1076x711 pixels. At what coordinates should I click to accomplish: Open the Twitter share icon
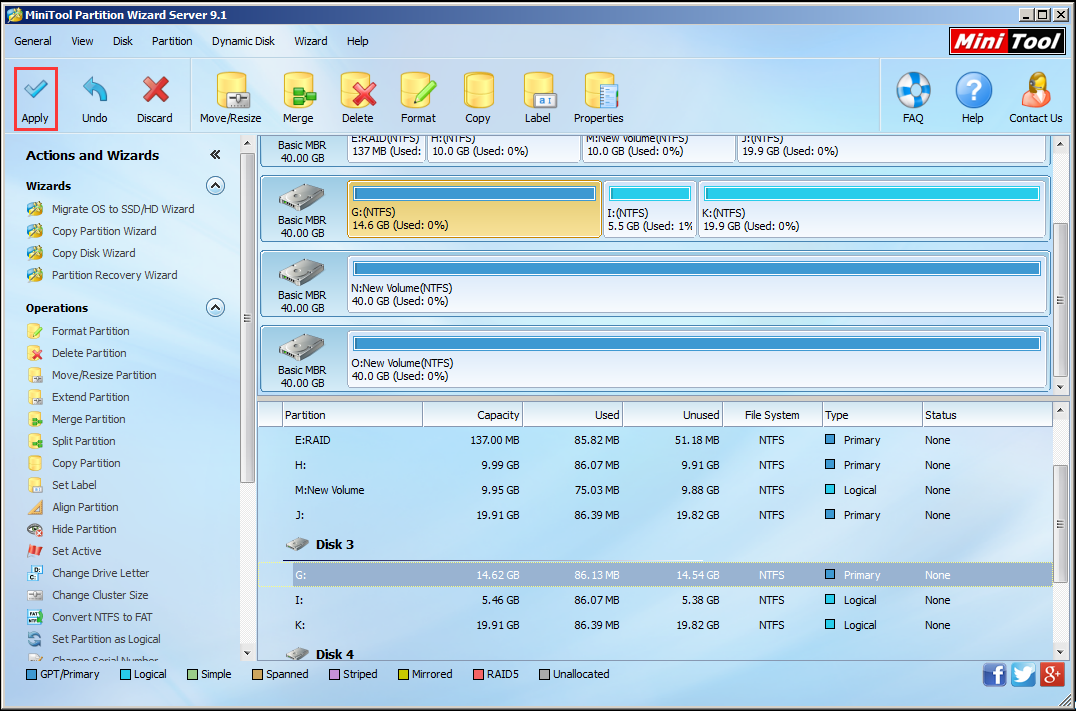point(1023,675)
